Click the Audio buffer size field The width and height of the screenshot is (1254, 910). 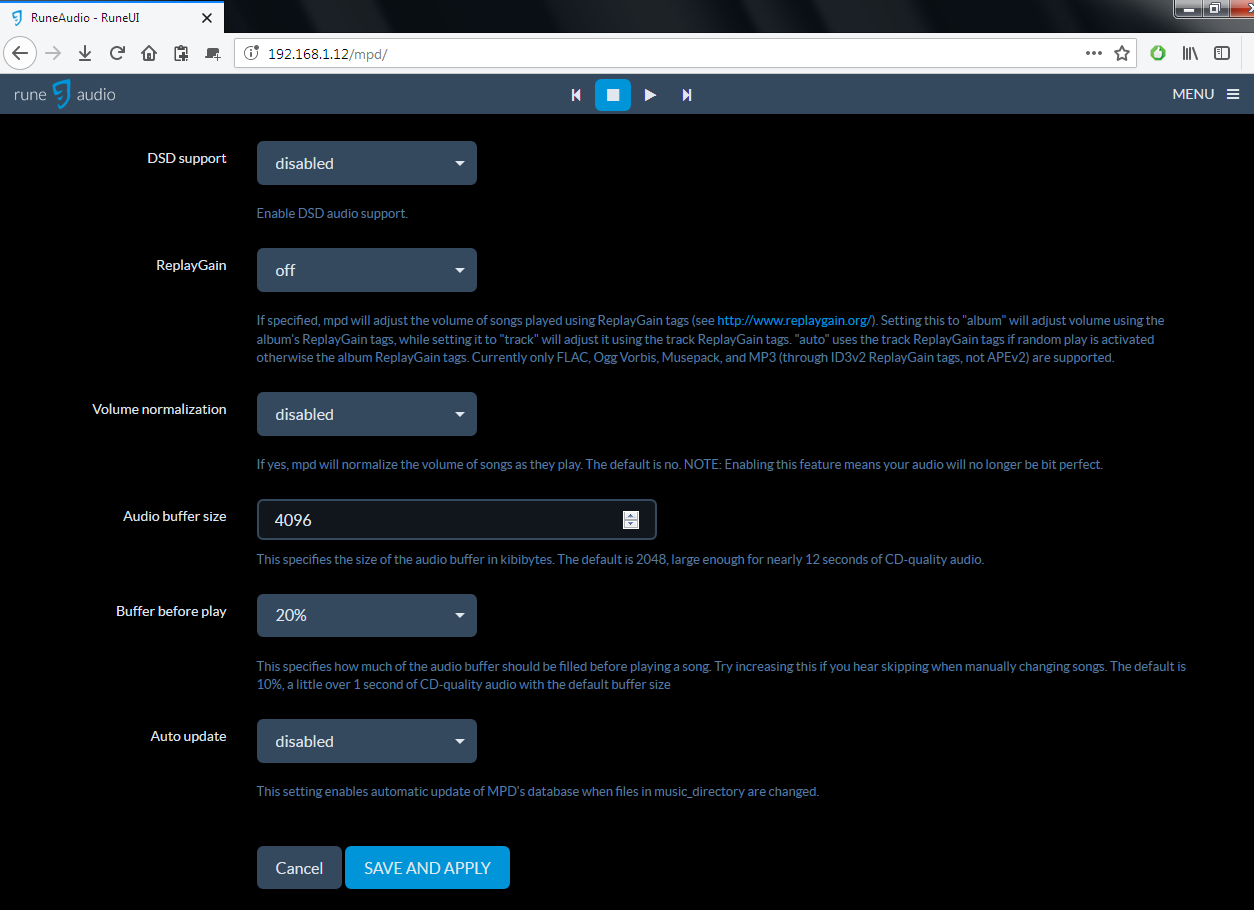(x=457, y=520)
